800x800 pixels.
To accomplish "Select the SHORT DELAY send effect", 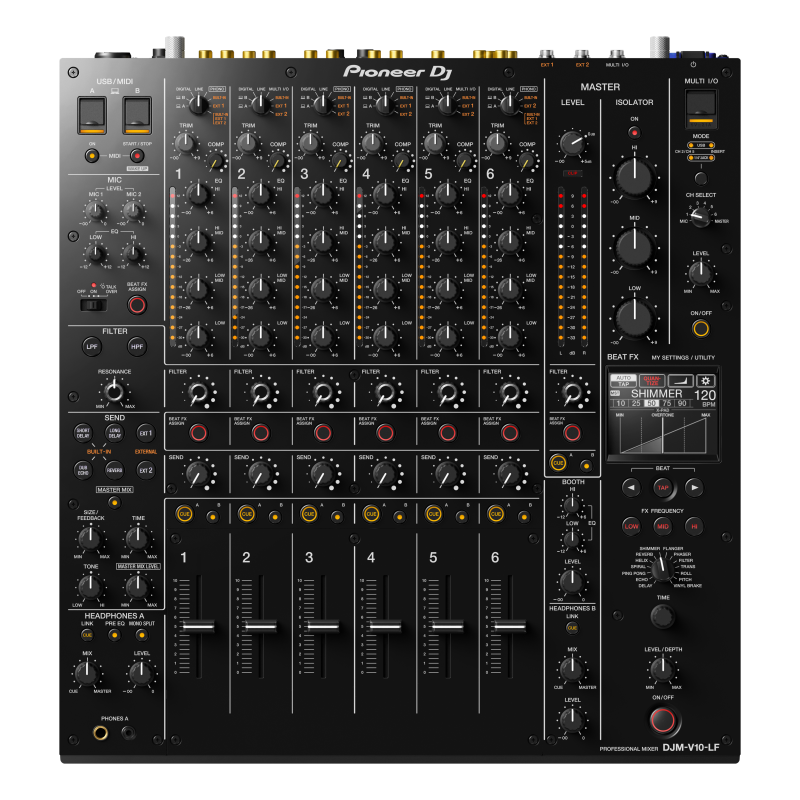I will pyautogui.click(x=83, y=433).
